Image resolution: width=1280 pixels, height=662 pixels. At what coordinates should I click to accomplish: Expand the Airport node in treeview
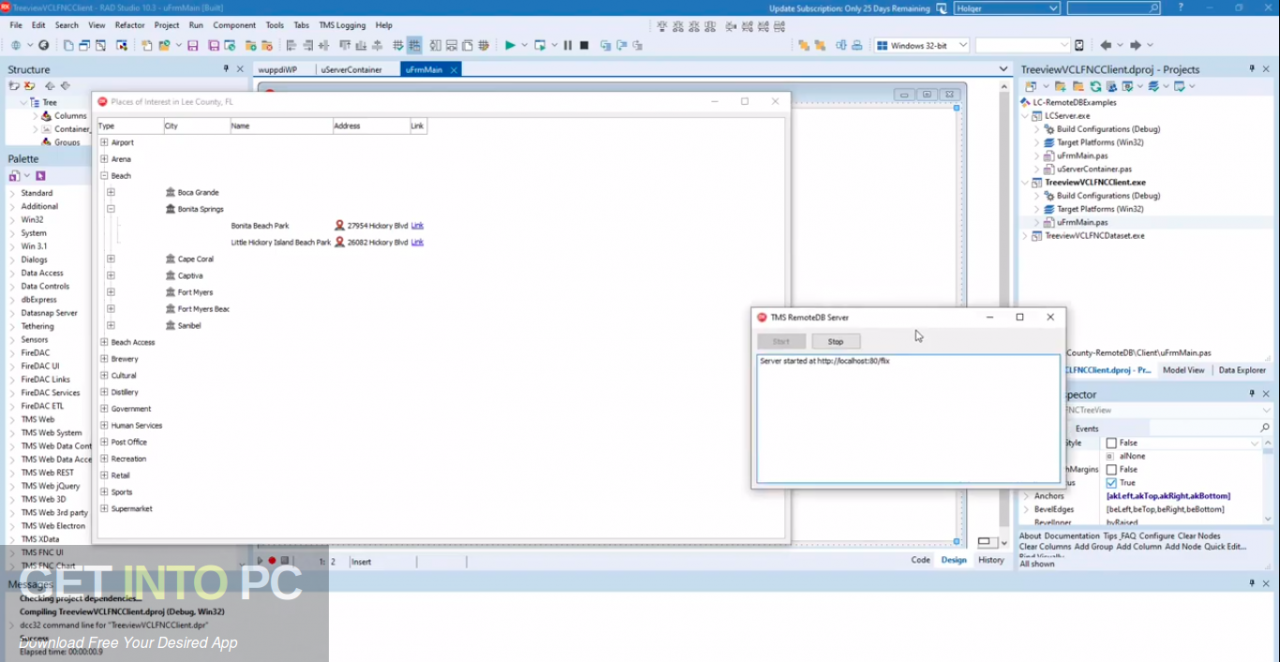104,142
